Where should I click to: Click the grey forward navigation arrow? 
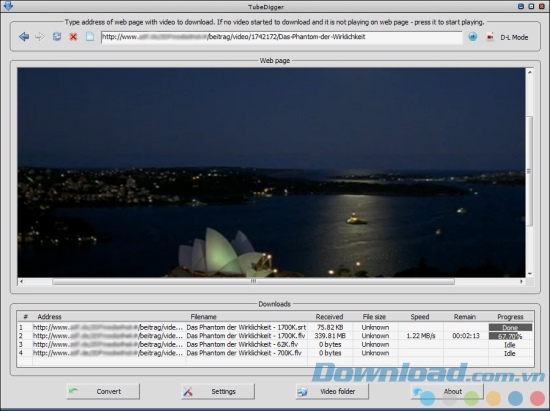[40, 36]
